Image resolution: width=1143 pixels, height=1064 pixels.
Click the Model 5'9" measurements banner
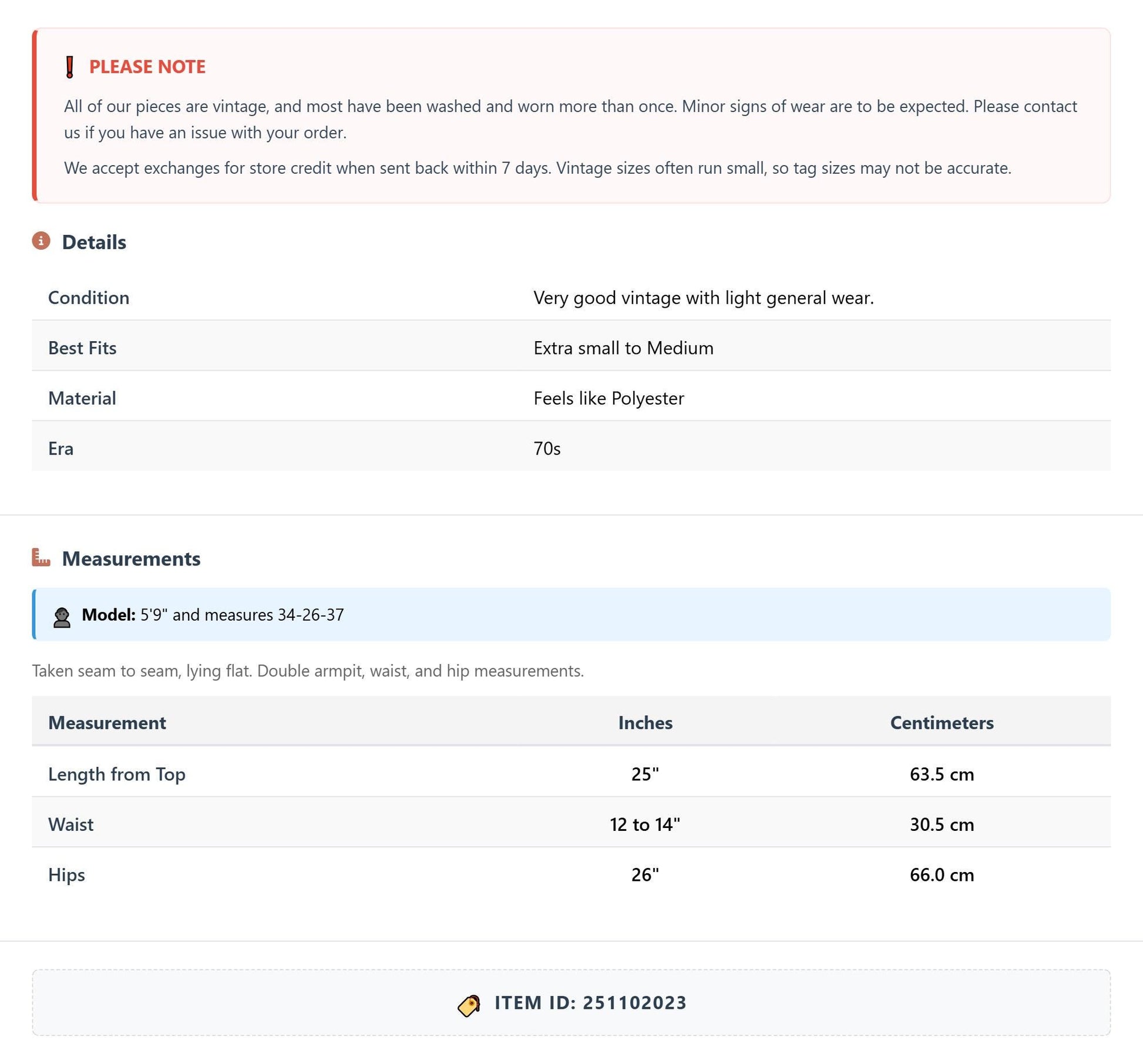pos(571,615)
